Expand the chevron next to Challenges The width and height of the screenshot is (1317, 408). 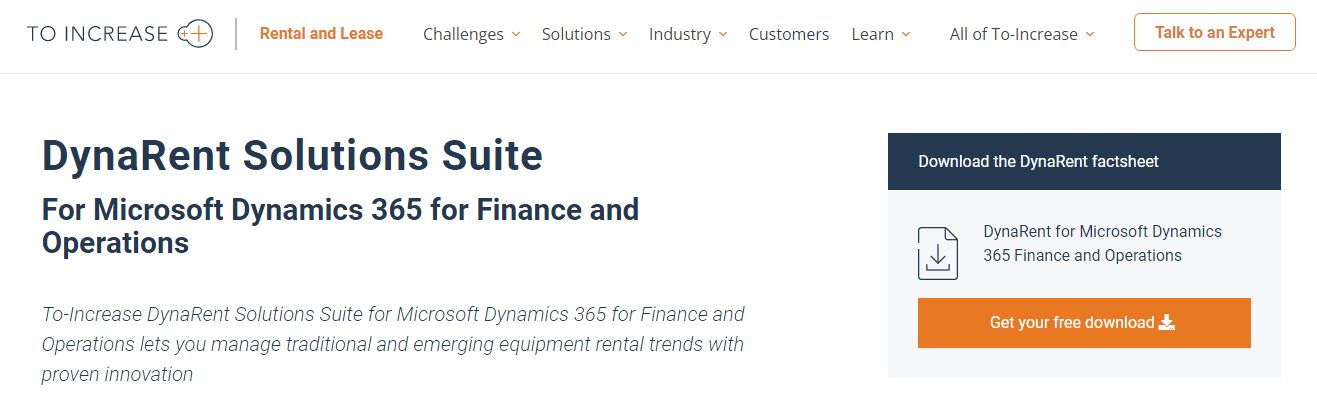(x=516, y=34)
